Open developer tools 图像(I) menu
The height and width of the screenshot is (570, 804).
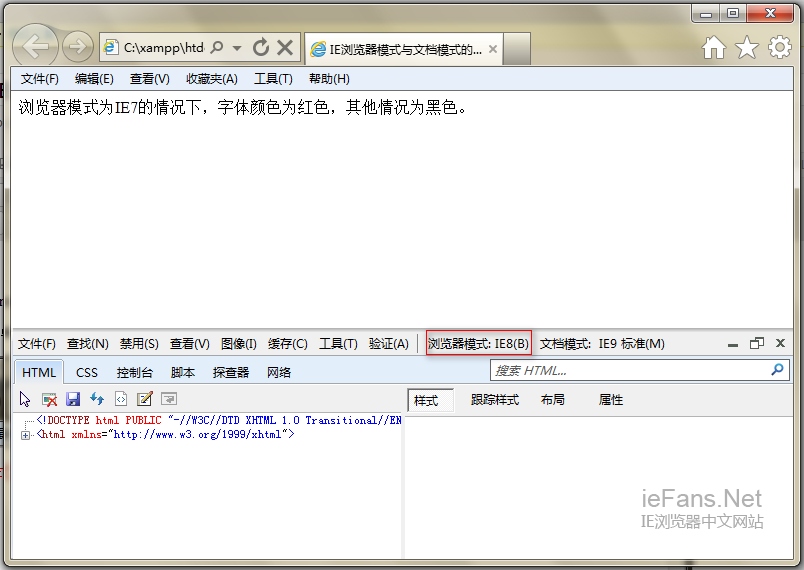(238, 343)
